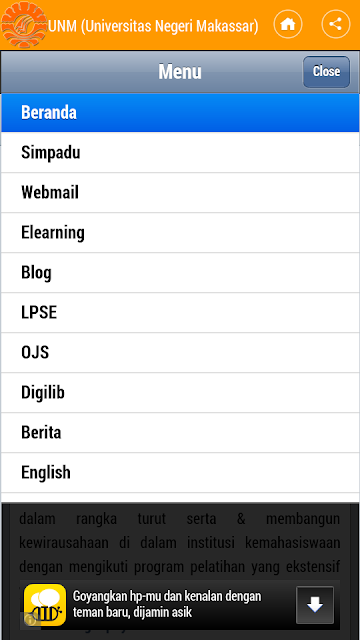Screen dimensions: 360x640
Task: Close the Menu panel
Action: click(x=326, y=72)
